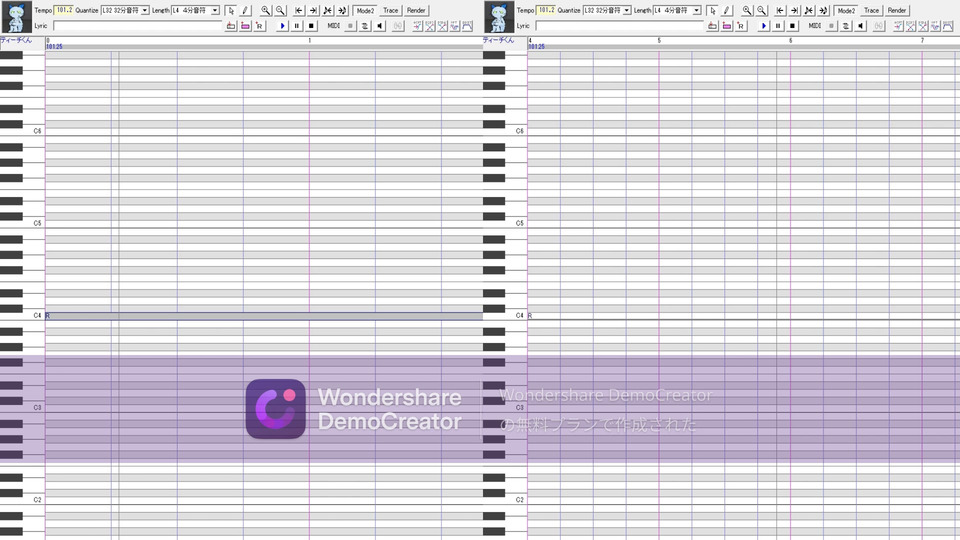Click measure 6 marker in right window ruler
This screenshot has height=540, width=960.
790,40
